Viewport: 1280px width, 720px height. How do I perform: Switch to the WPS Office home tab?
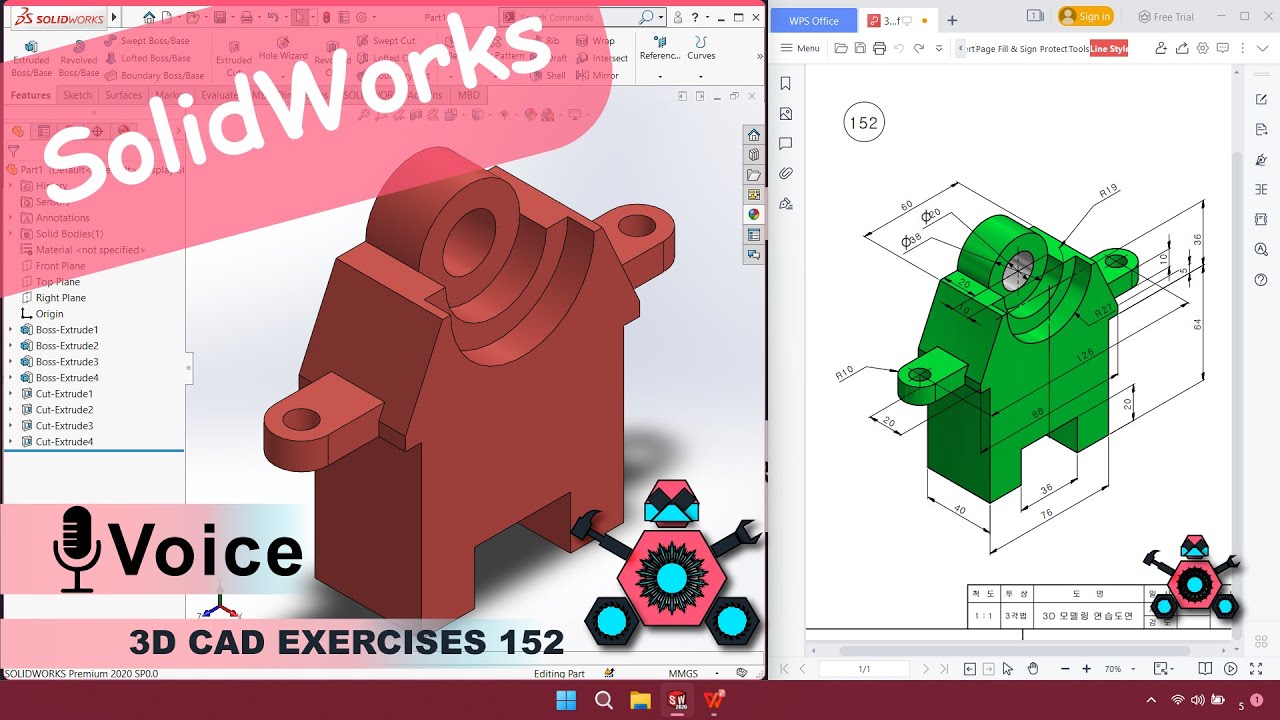pos(813,20)
